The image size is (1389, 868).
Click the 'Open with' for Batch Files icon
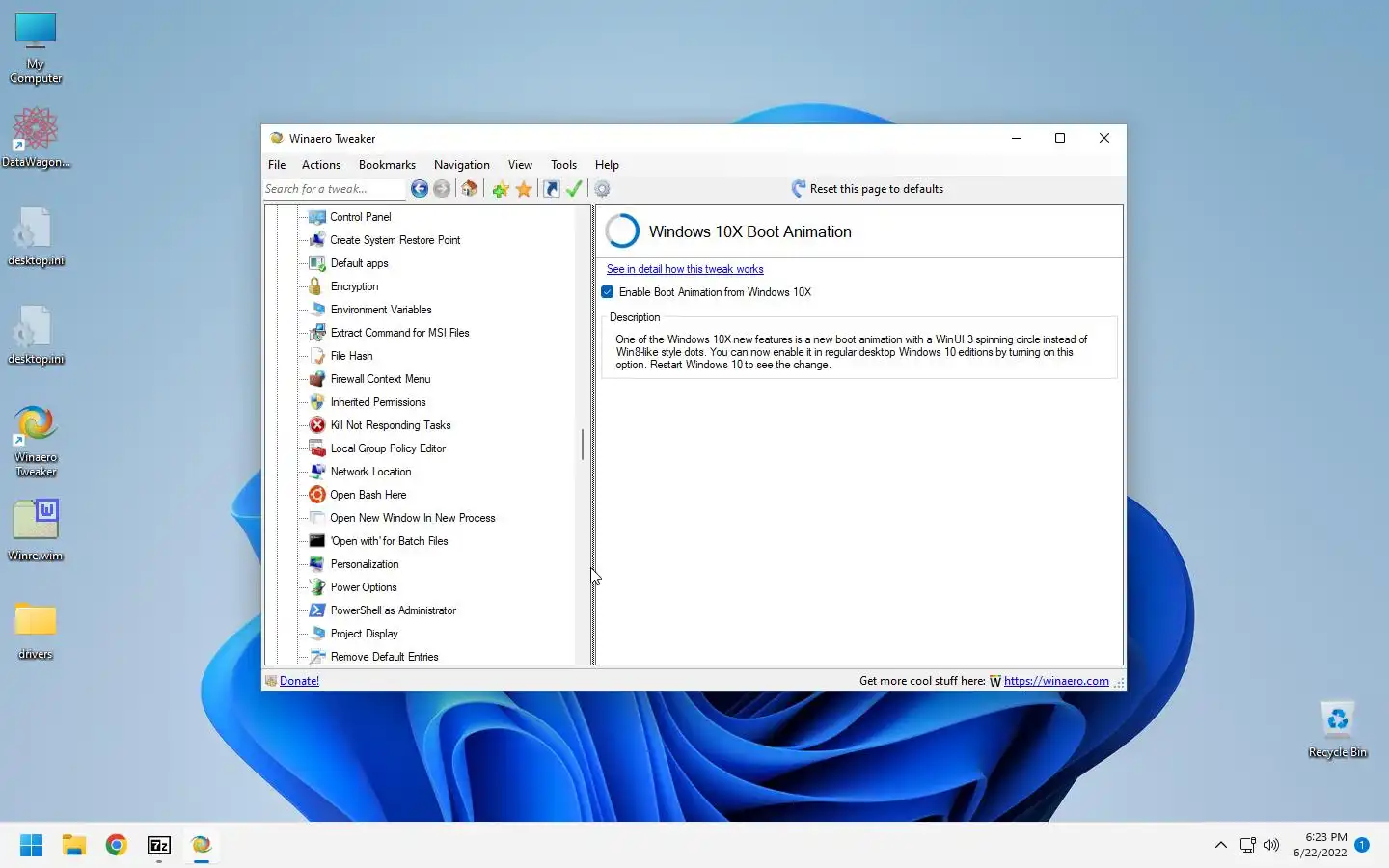coord(316,541)
